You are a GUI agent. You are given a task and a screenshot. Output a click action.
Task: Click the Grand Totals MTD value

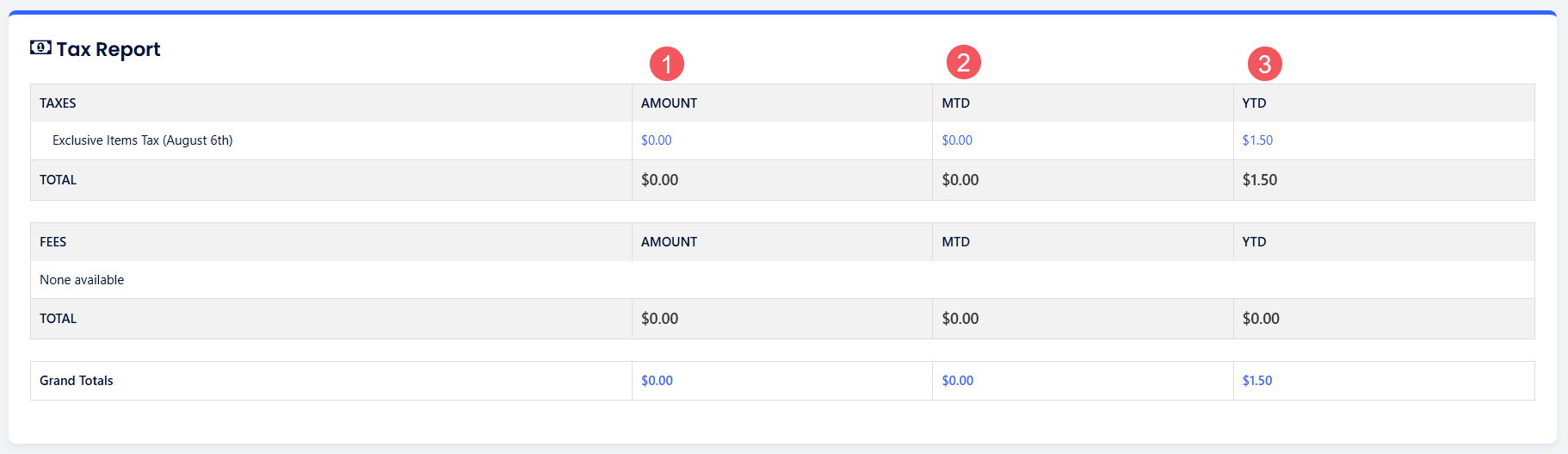tap(958, 381)
